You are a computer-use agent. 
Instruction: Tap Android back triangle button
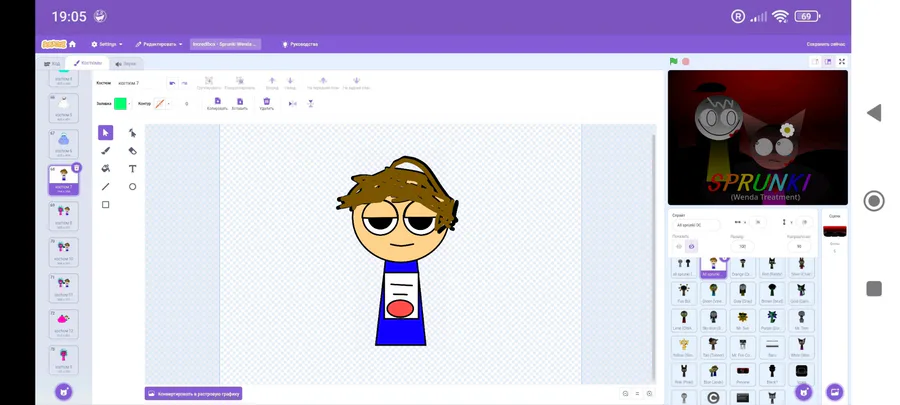coord(874,113)
